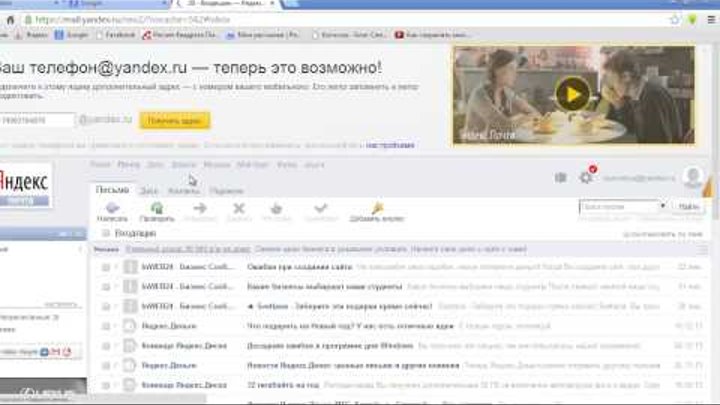Open the Chrome browser menu button
The width and height of the screenshot is (720, 405).
point(709,19)
